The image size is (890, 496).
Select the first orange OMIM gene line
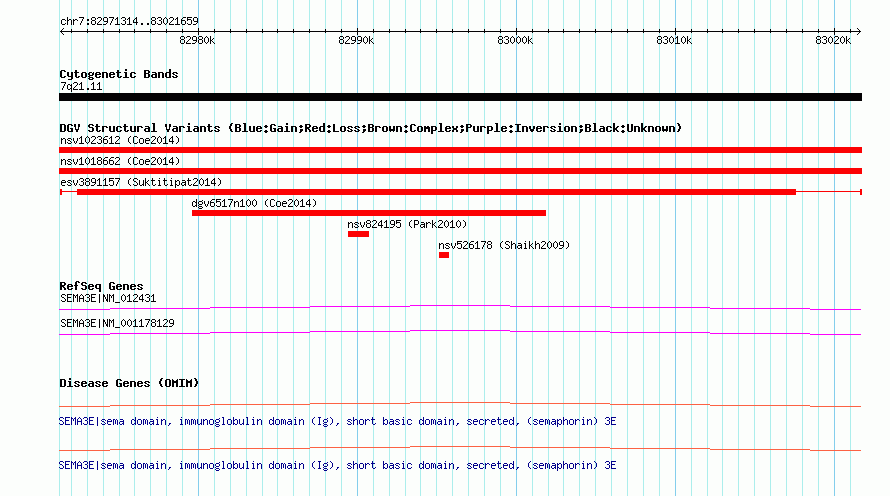pyautogui.click(x=460, y=405)
